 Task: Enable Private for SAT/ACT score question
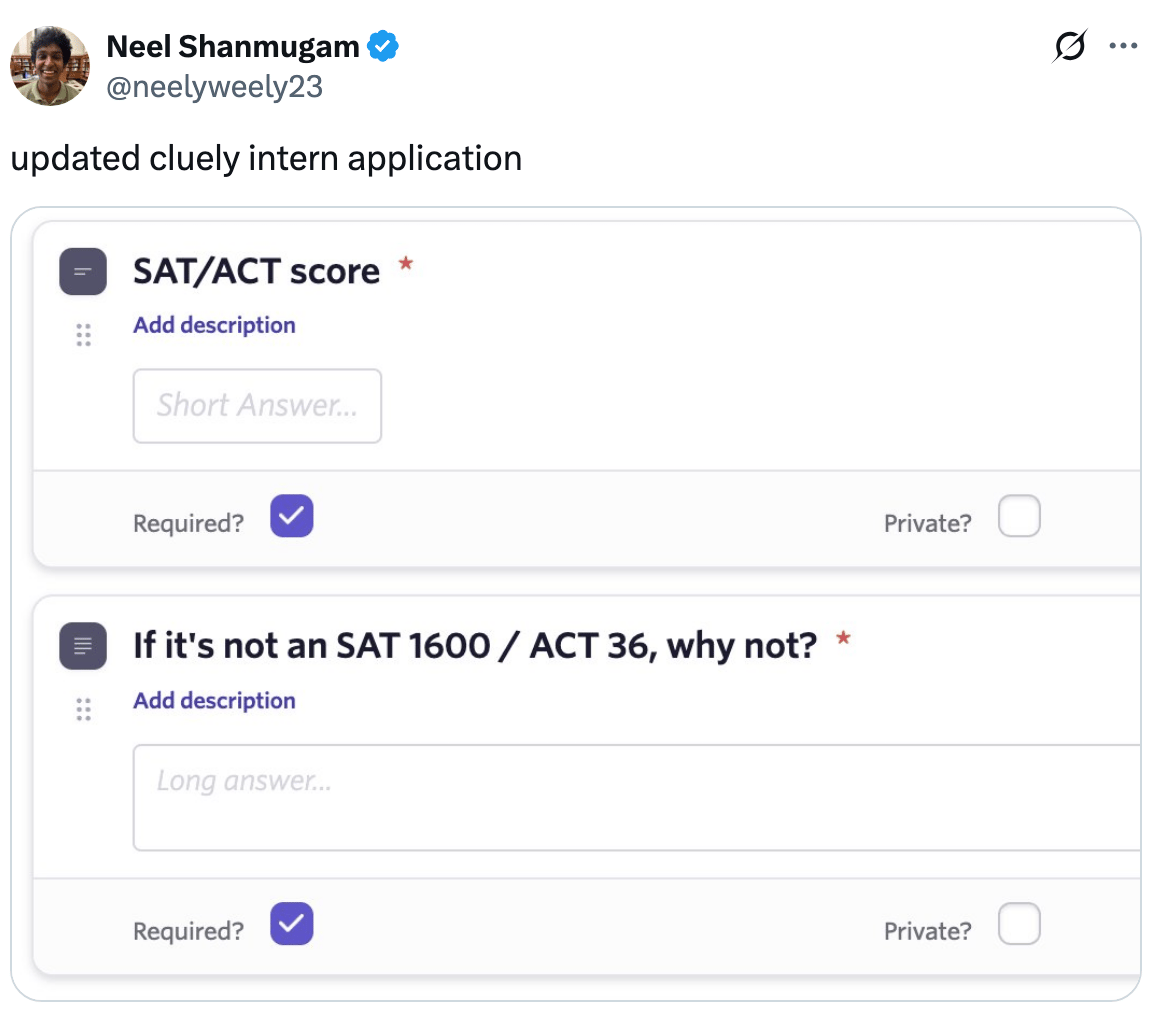[x=1019, y=517]
